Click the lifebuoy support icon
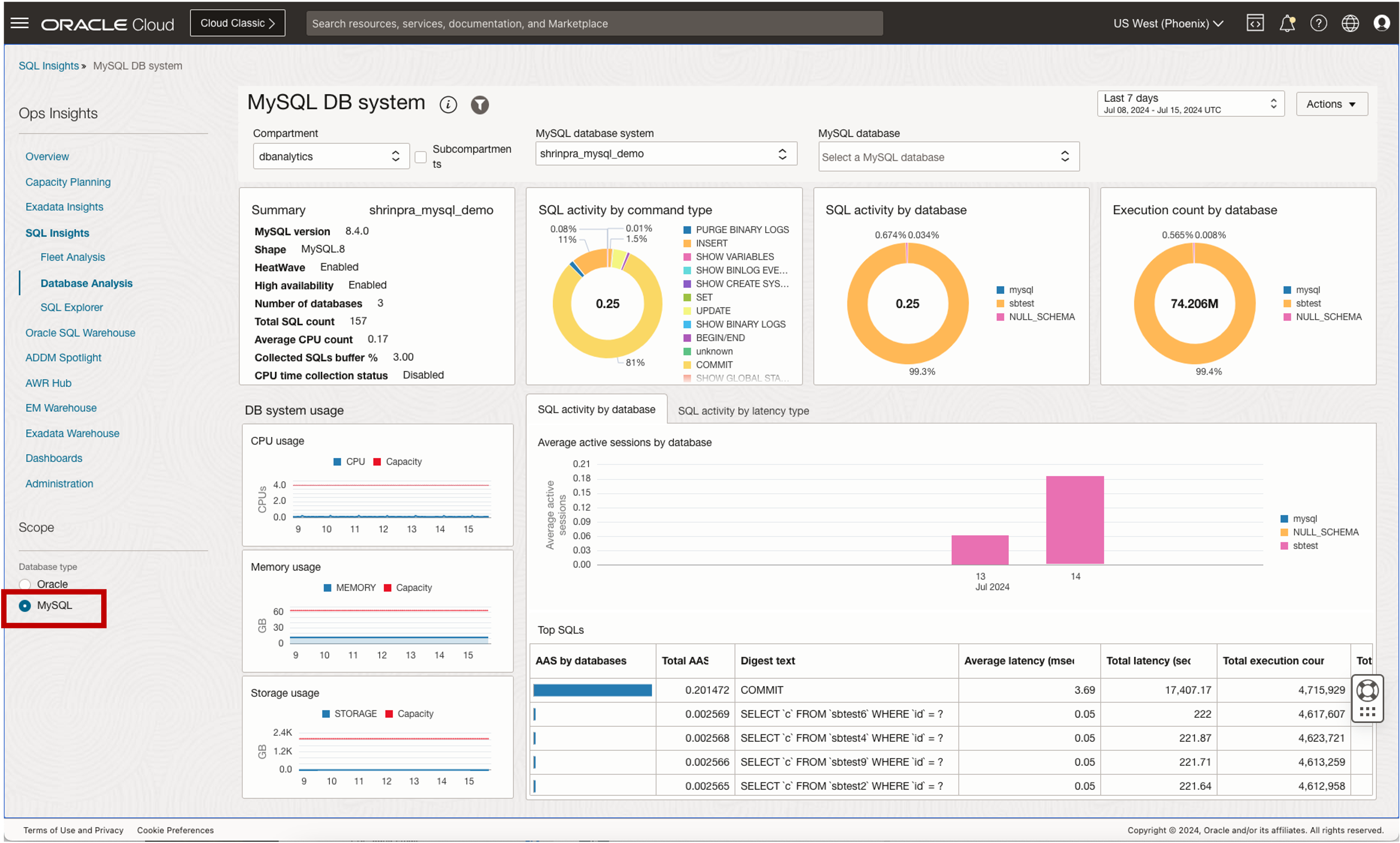Screen dimensions: 1400x843 [x=1367, y=690]
